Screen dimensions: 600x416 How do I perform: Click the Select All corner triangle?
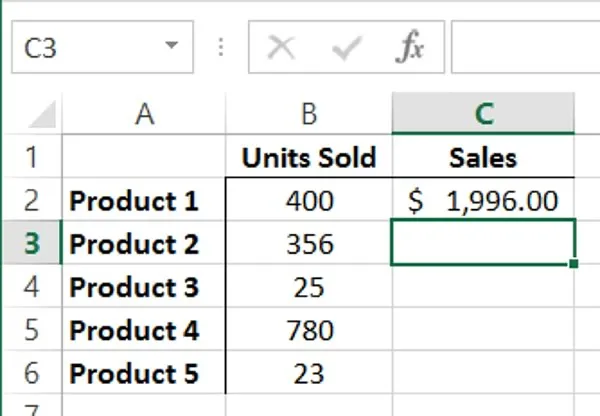(x=42, y=115)
